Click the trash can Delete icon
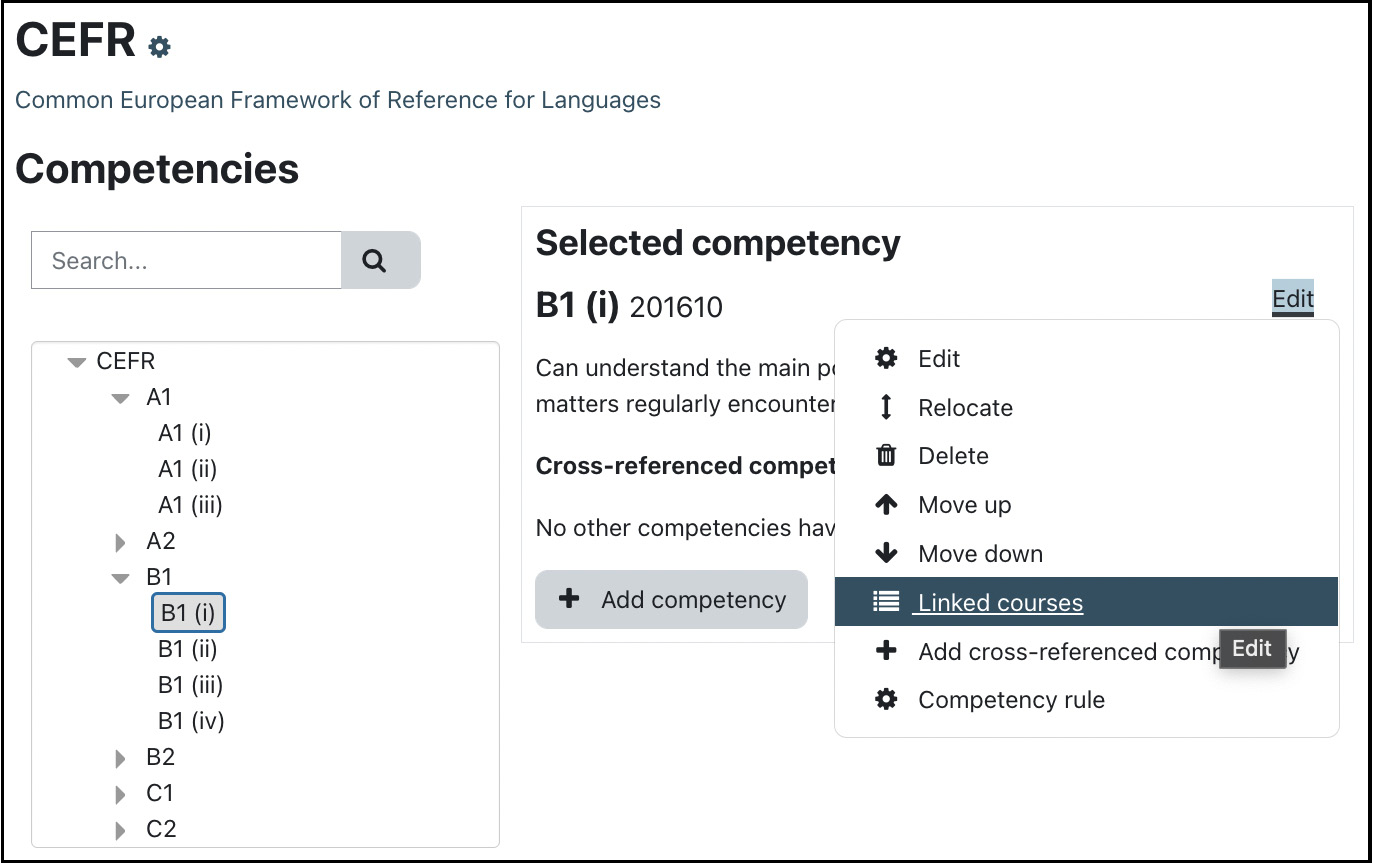 (x=886, y=456)
